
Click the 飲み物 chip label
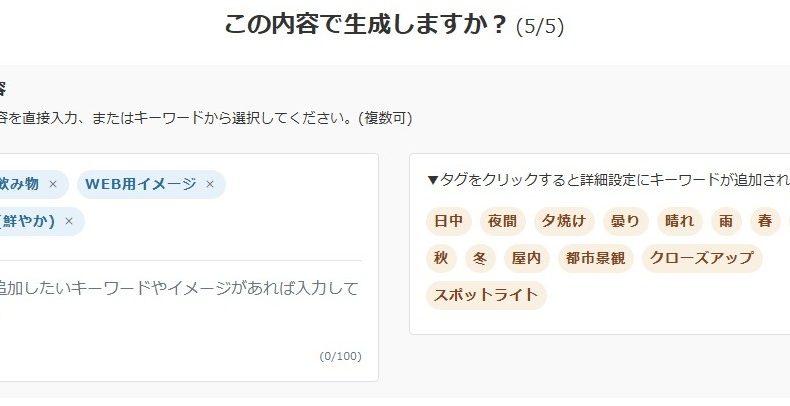tap(19, 184)
